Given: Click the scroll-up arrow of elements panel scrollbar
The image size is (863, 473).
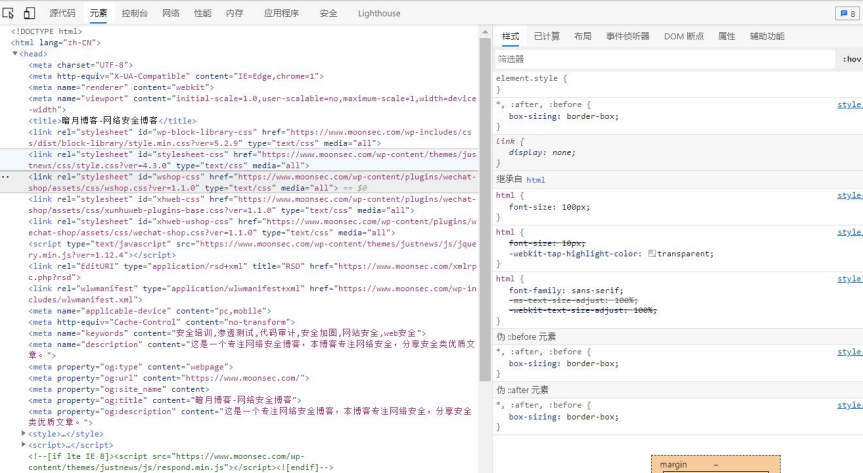Looking at the screenshot, I should 485,32.
